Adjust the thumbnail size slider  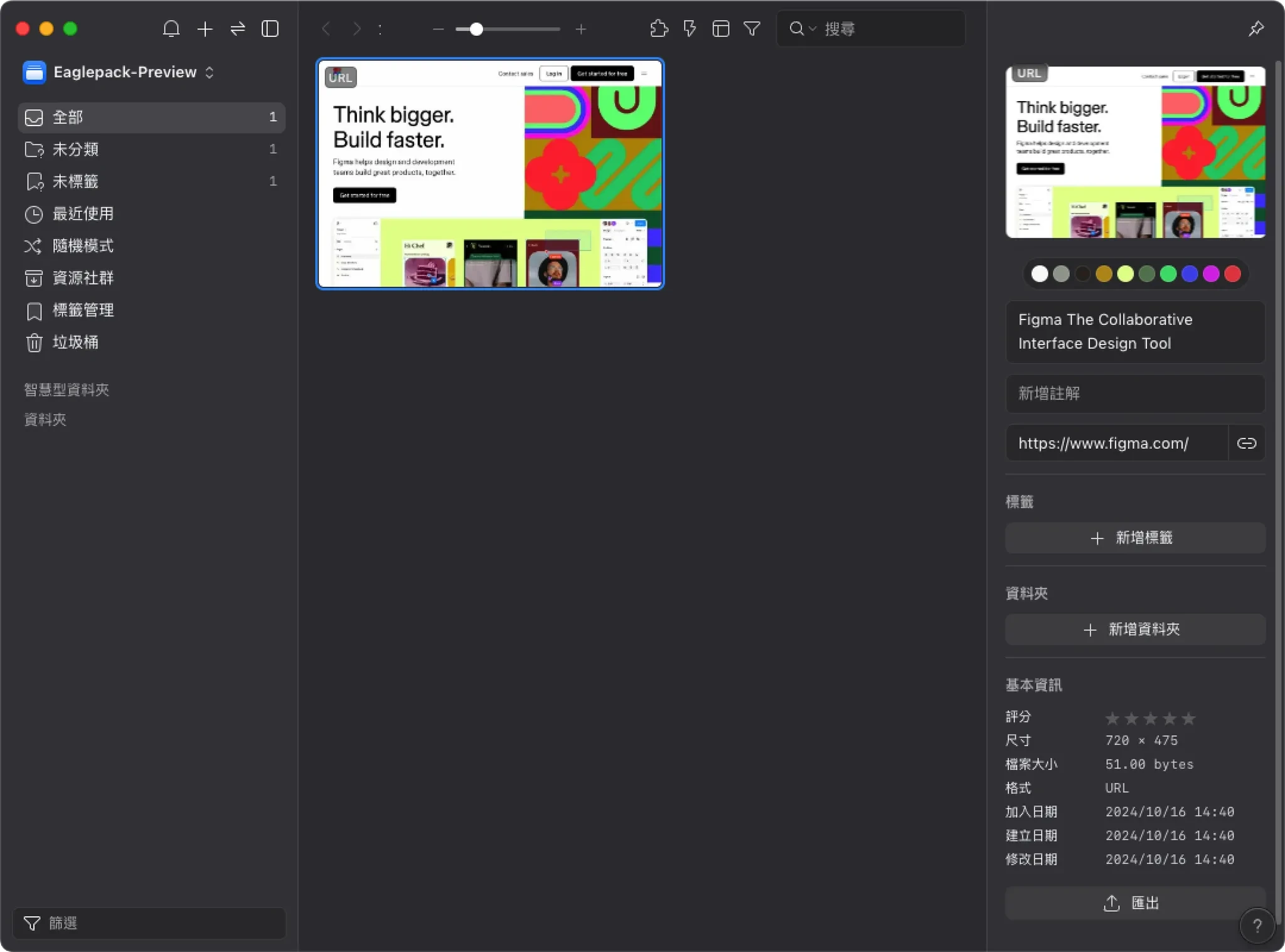click(508, 29)
